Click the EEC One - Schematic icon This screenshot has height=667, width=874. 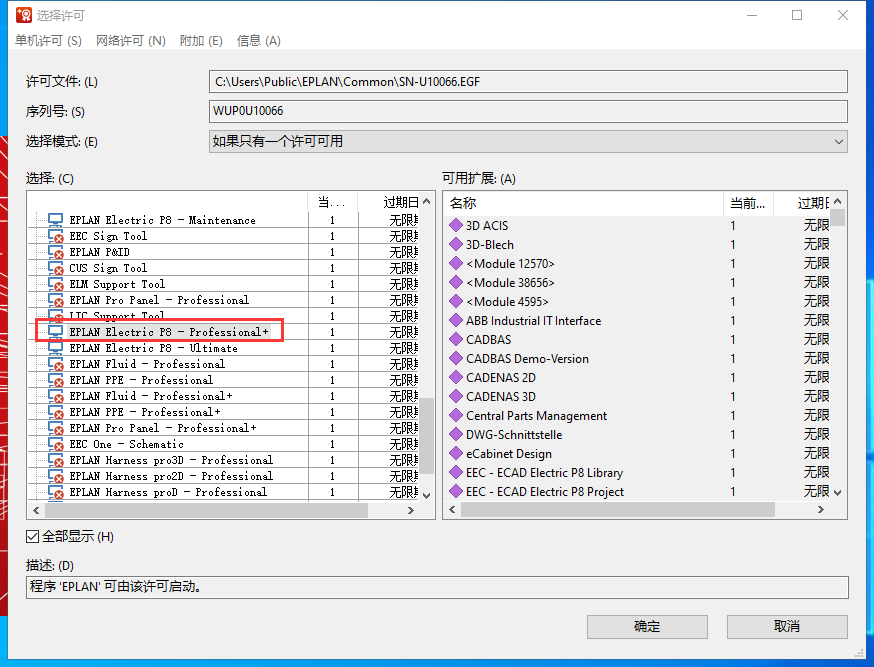56,444
